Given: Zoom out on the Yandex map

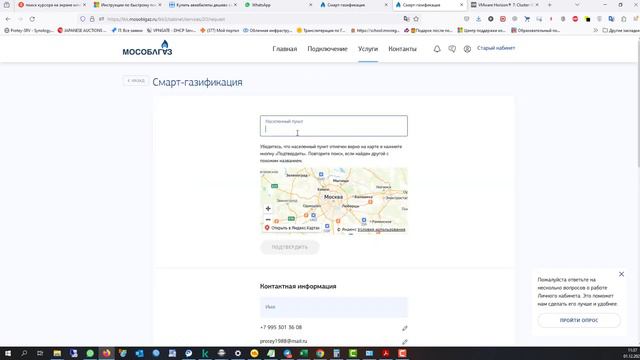Looking at the screenshot, I should click(268, 219).
